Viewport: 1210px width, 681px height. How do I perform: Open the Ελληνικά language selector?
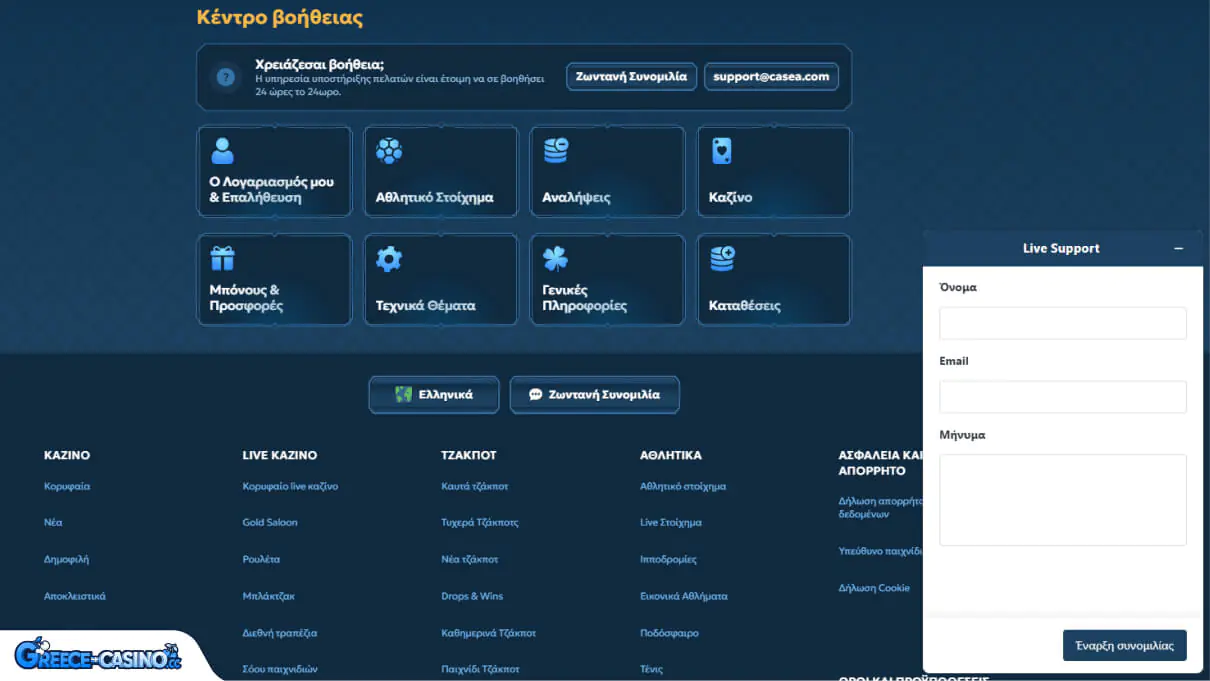(435, 395)
